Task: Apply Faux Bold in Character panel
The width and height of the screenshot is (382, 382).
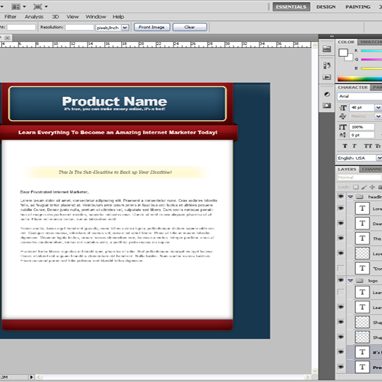Action: (x=345, y=146)
